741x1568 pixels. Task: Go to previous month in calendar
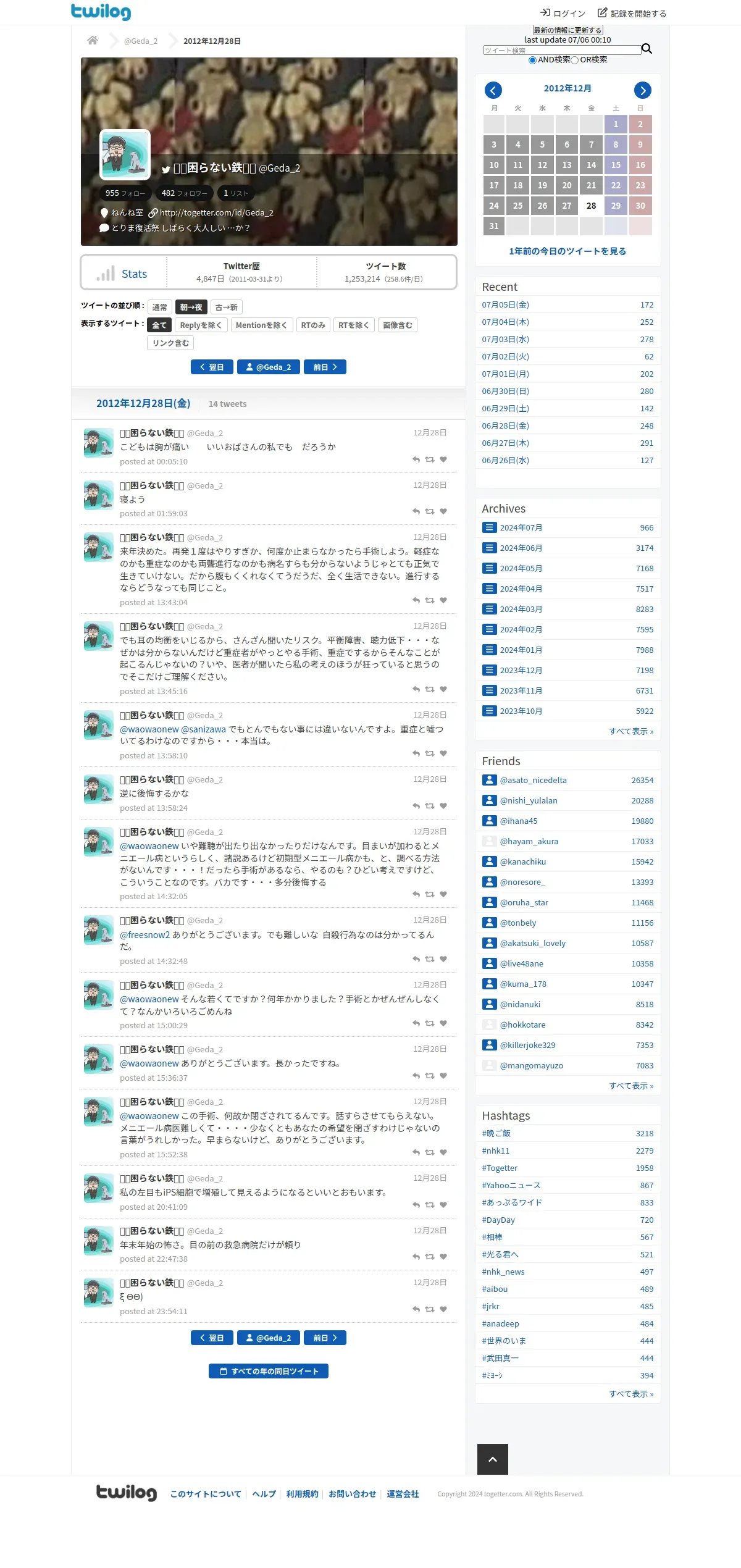493,90
